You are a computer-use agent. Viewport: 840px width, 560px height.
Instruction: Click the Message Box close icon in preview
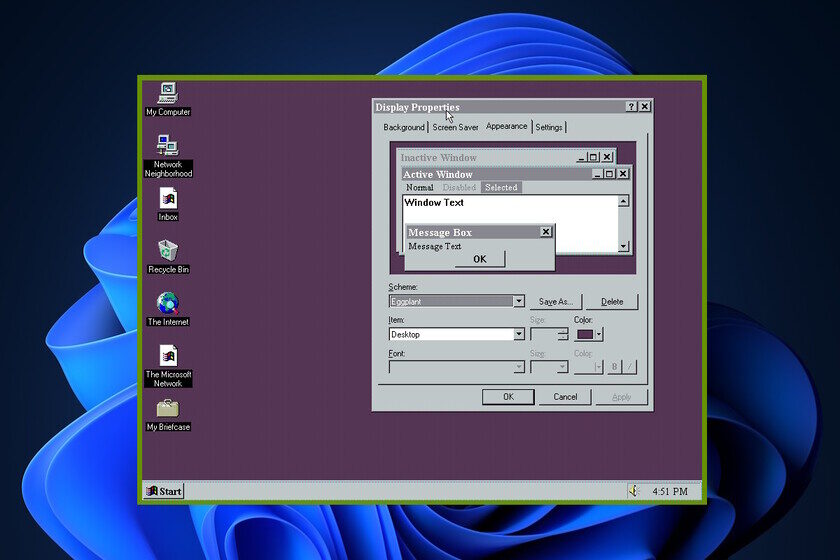click(545, 232)
